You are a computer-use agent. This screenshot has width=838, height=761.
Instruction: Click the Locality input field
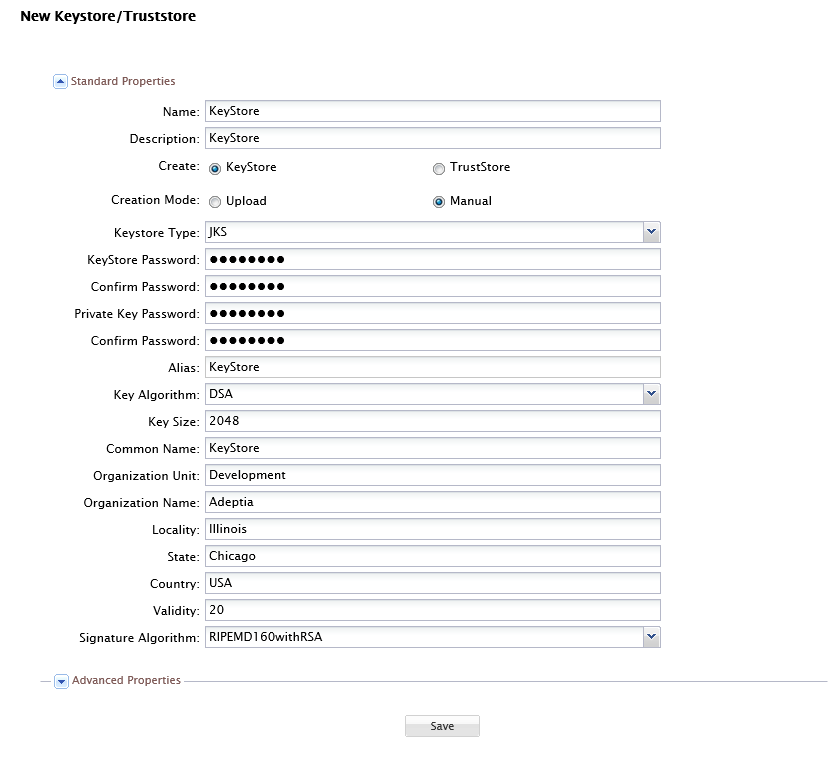click(432, 529)
